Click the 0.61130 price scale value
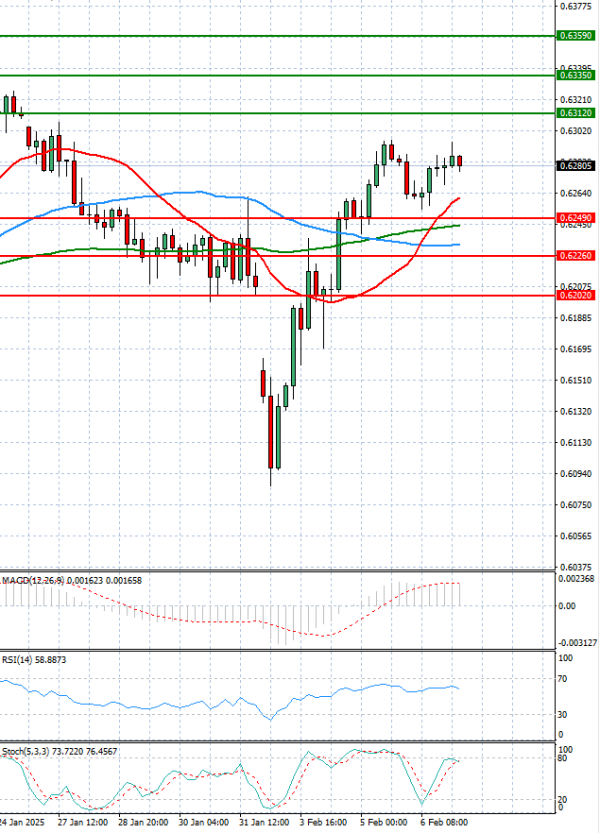This screenshot has width=600, height=833. coord(576,443)
